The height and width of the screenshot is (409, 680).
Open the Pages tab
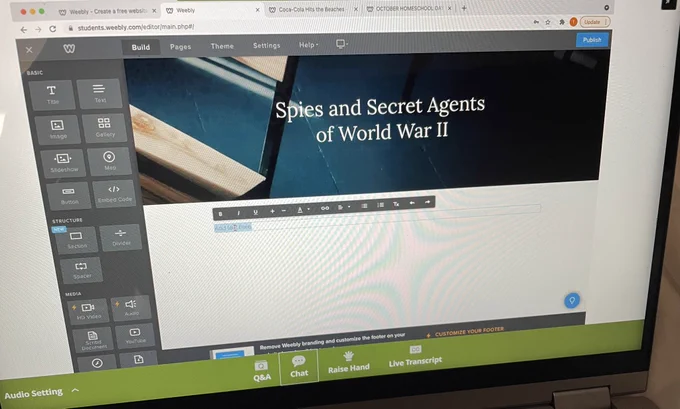[180, 47]
